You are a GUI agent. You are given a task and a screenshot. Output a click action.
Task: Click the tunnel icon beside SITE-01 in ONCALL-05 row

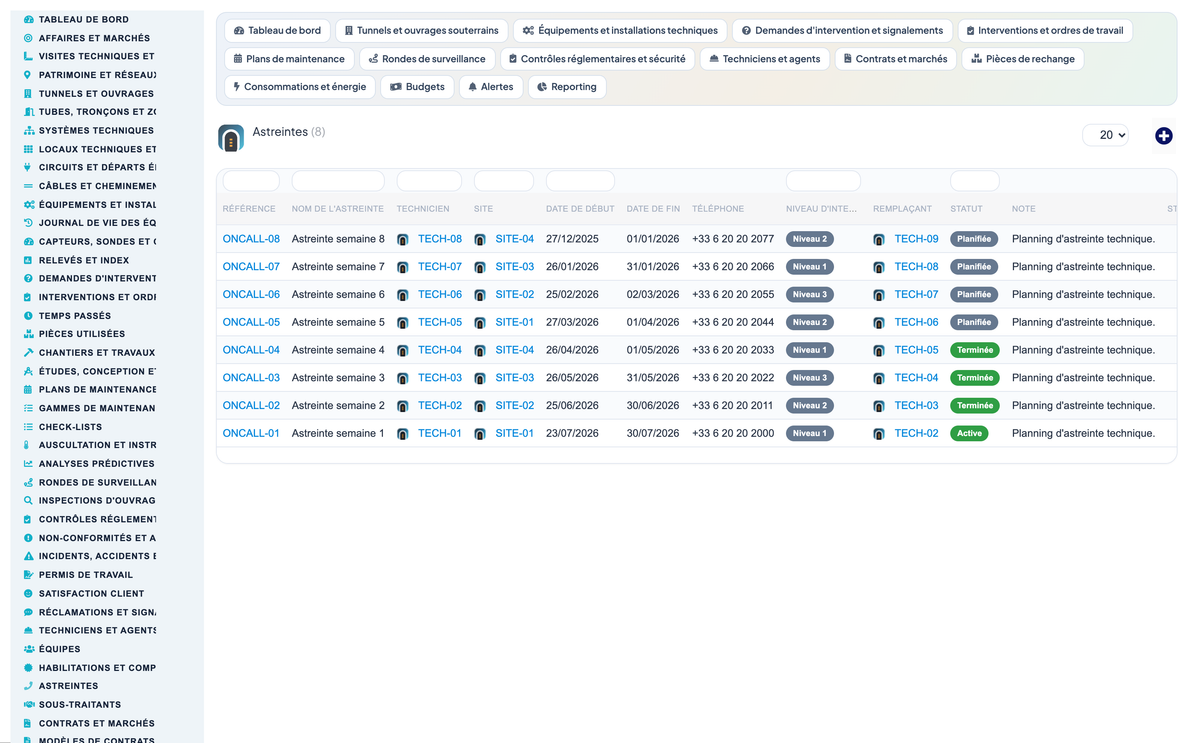click(480, 323)
